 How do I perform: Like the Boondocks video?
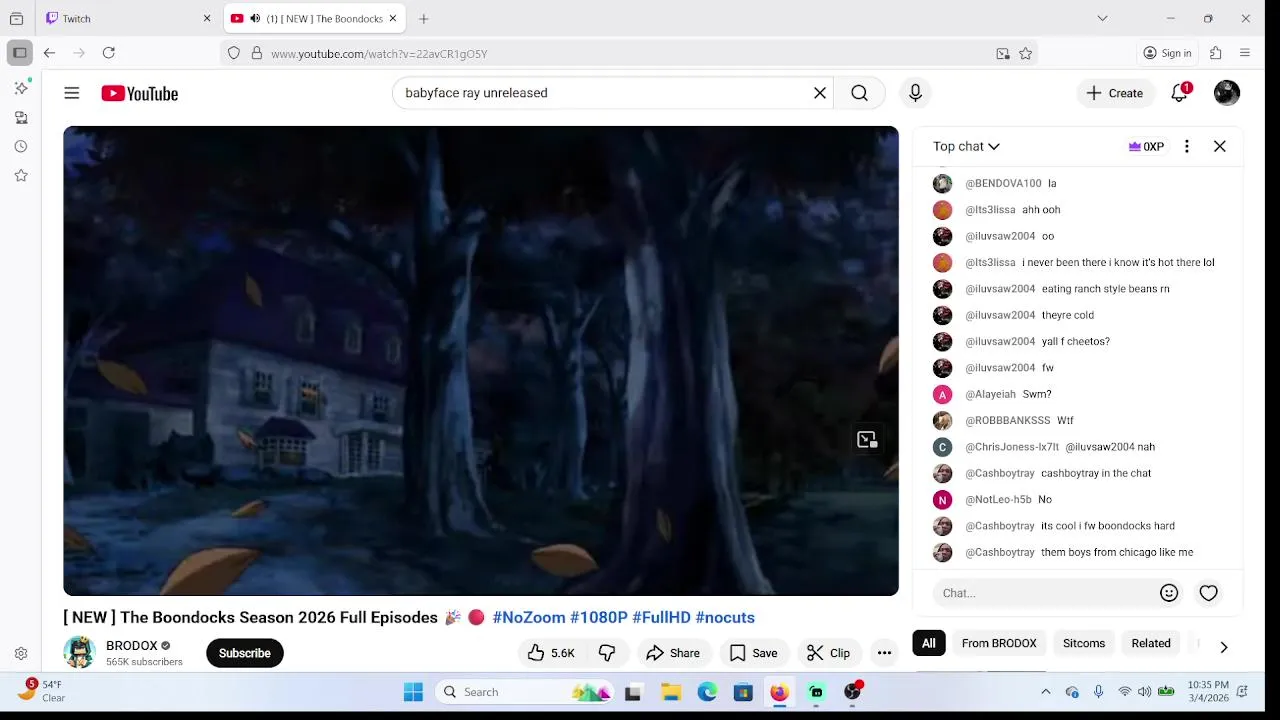point(551,653)
